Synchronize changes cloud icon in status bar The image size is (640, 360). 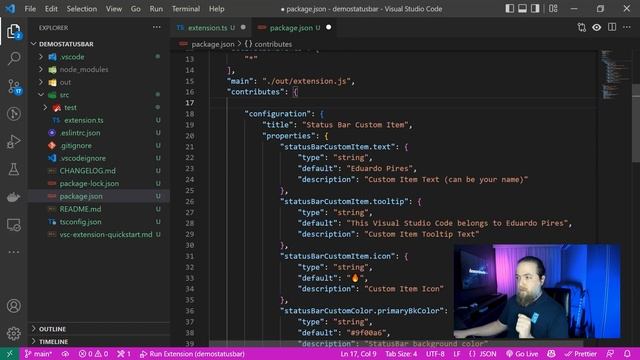click(65, 354)
